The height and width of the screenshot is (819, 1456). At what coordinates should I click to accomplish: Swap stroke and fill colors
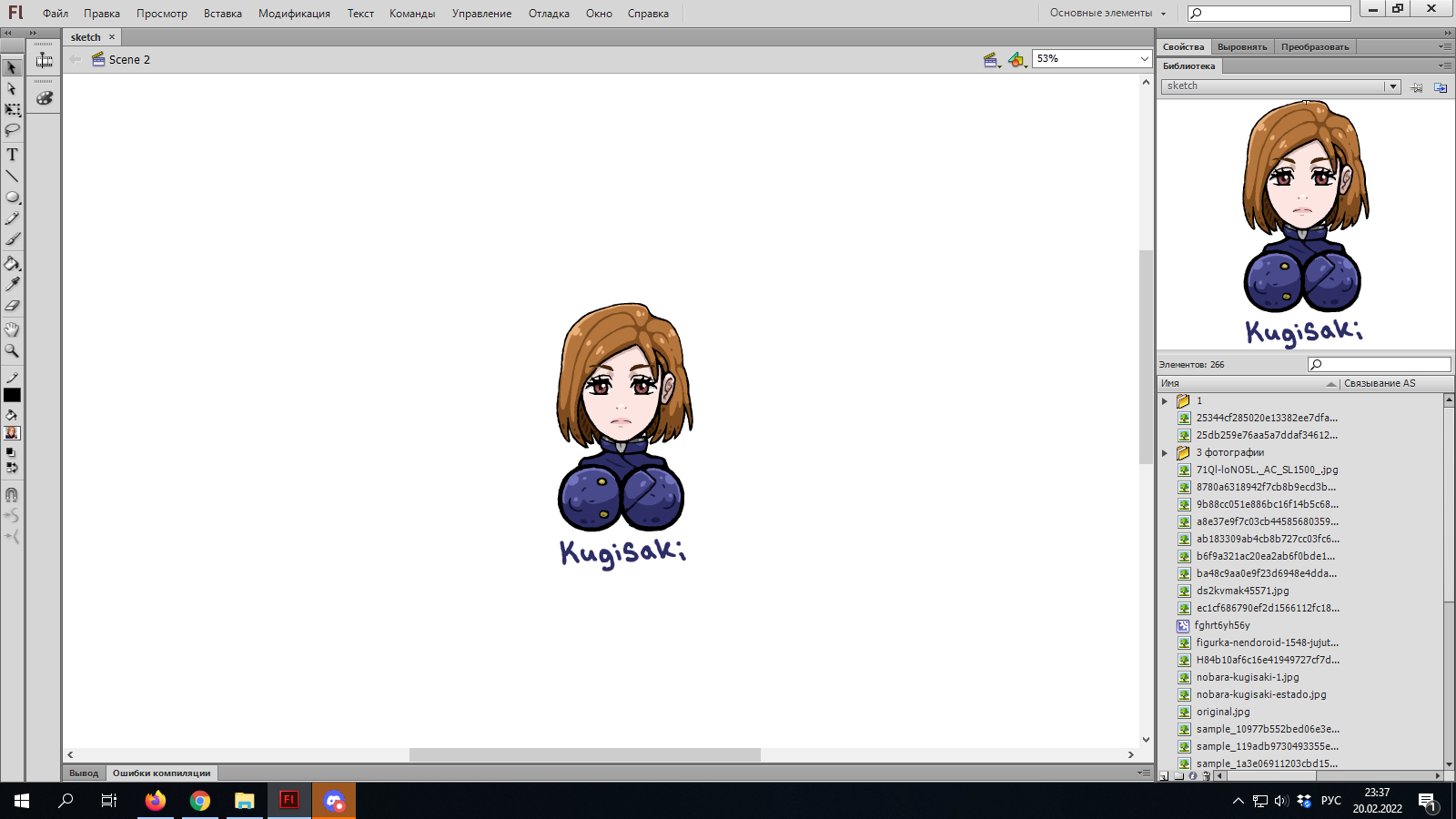12,468
